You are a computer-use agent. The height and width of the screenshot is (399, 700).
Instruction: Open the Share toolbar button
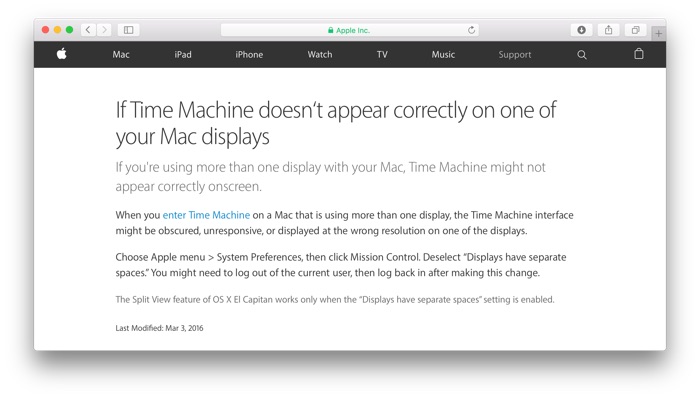click(x=608, y=30)
